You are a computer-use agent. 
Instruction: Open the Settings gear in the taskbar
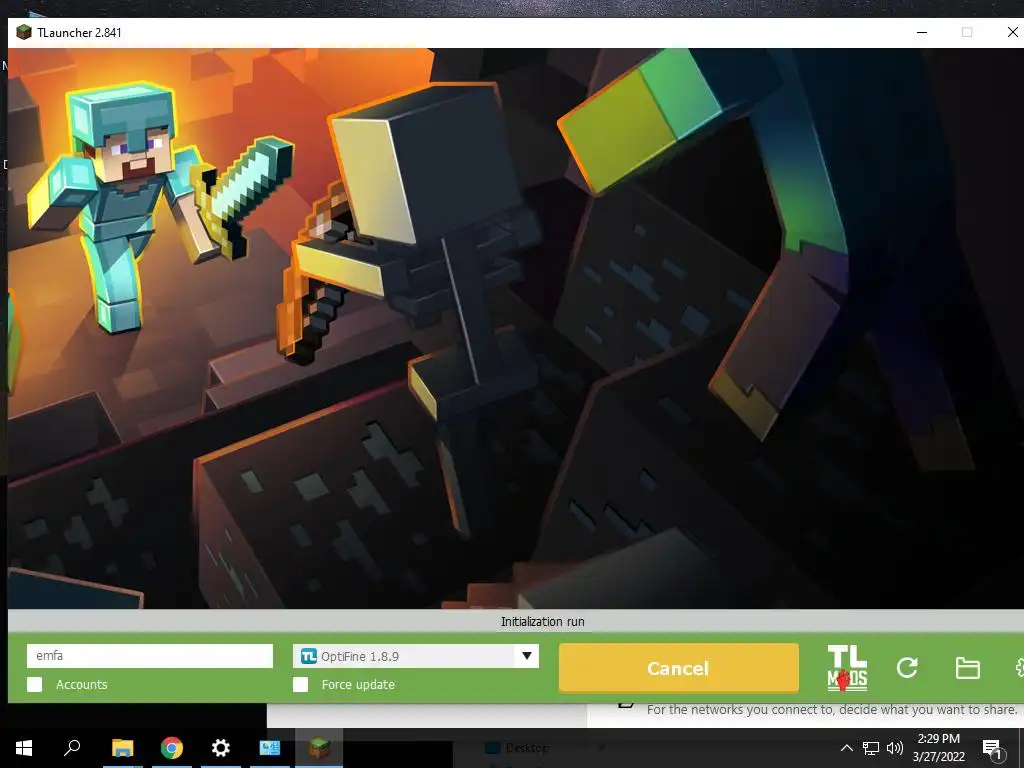pos(221,748)
